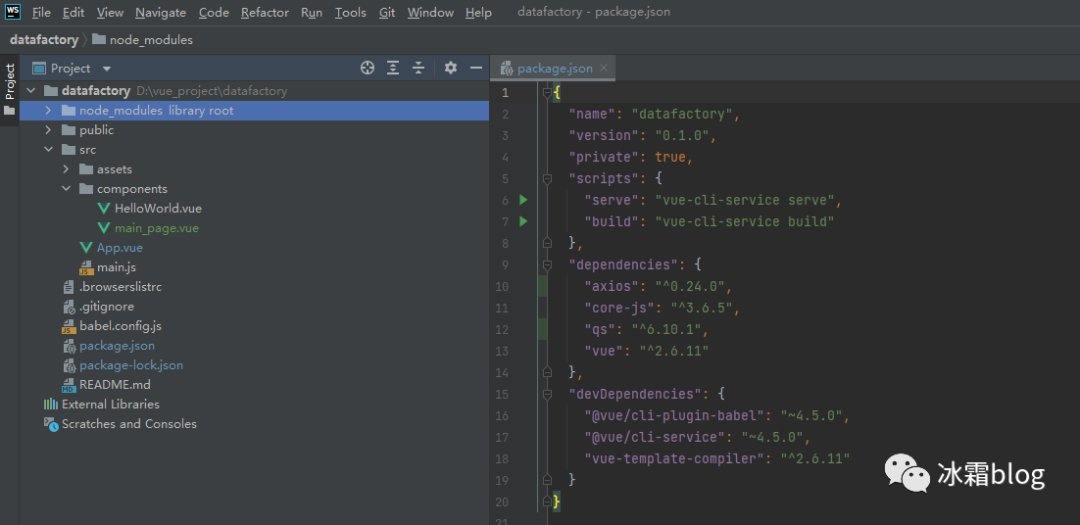Viewport: 1080px width, 525px height.
Task: Select main_page.vue in the project tree
Action: coord(156,228)
